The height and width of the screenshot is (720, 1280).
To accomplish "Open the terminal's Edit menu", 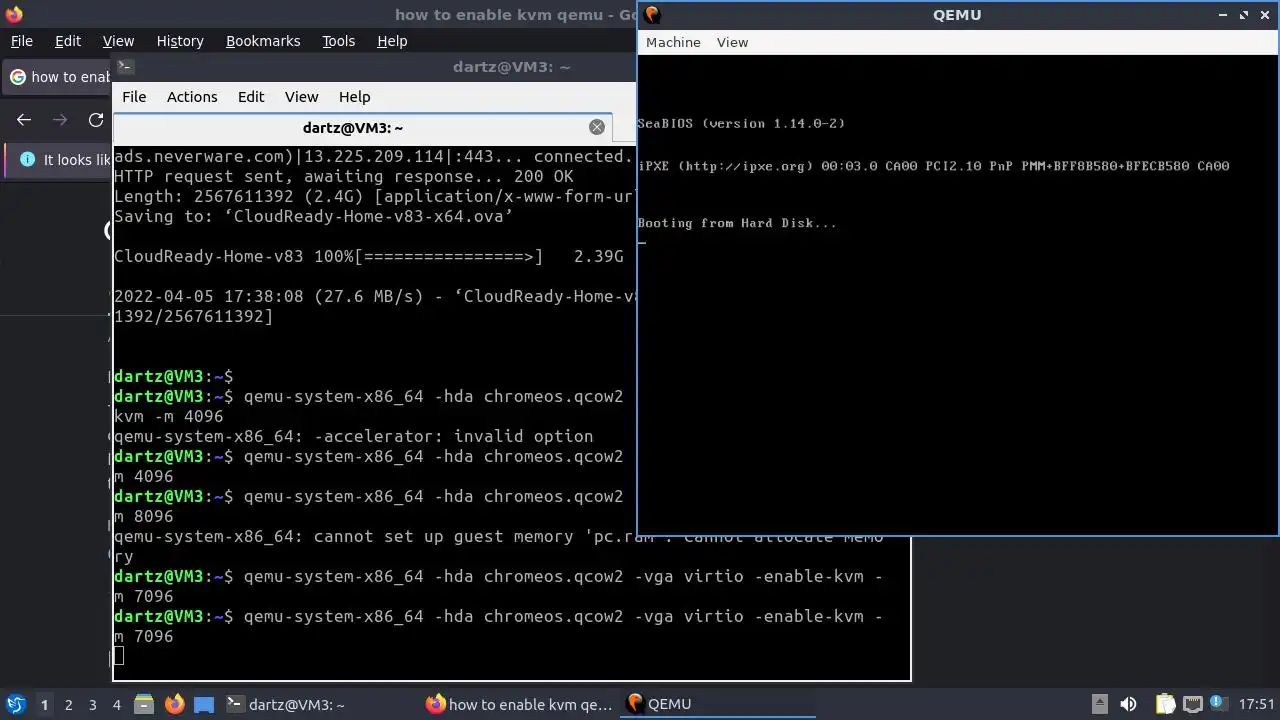I will [251, 97].
